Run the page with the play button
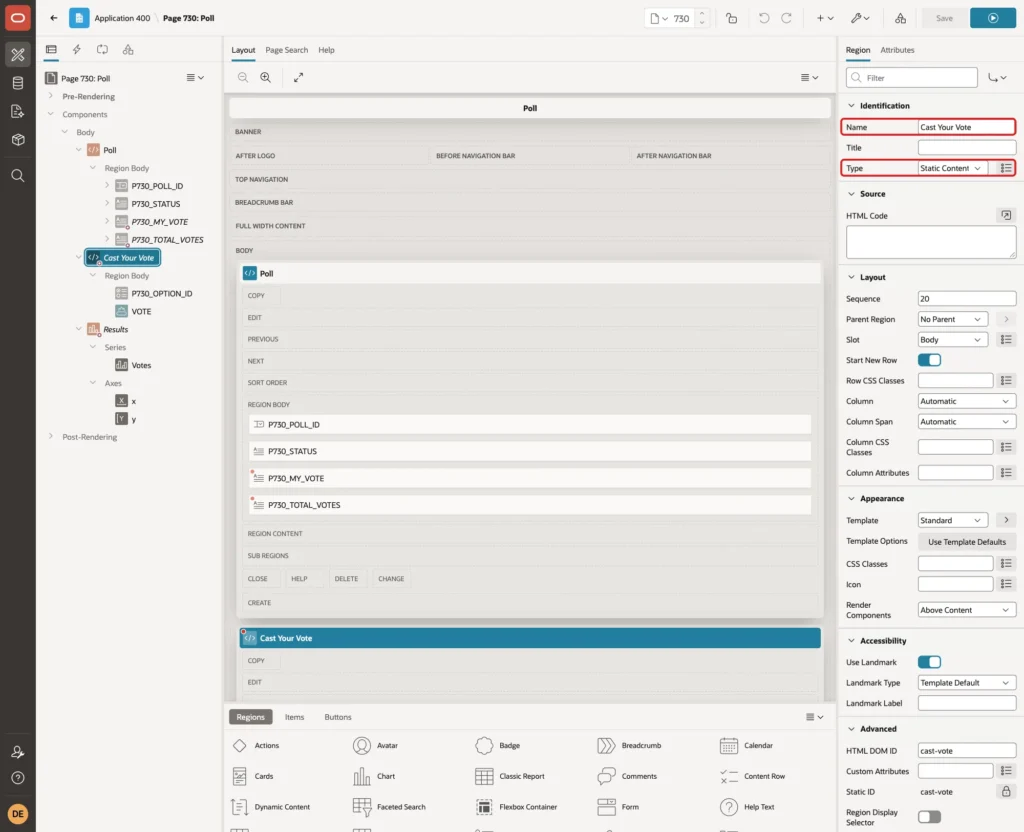Image resolution: width=1024 pixels, height=832 pixels. tap(993, 18)
